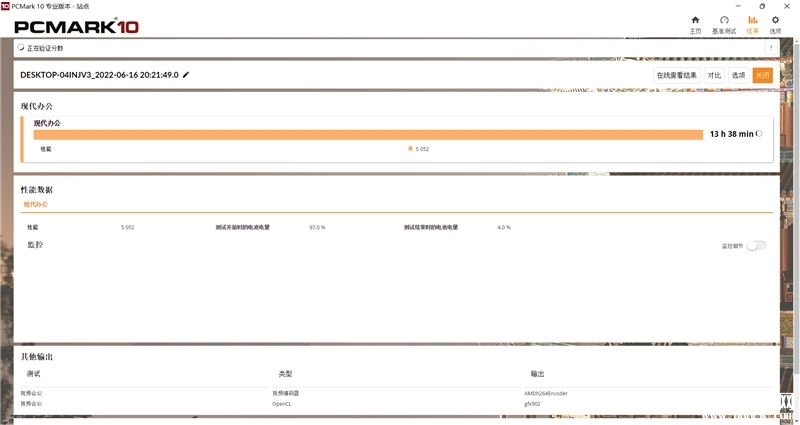Click the spinner icon beside 正在验证分数

pyautogui.click(x=21, y=47)
